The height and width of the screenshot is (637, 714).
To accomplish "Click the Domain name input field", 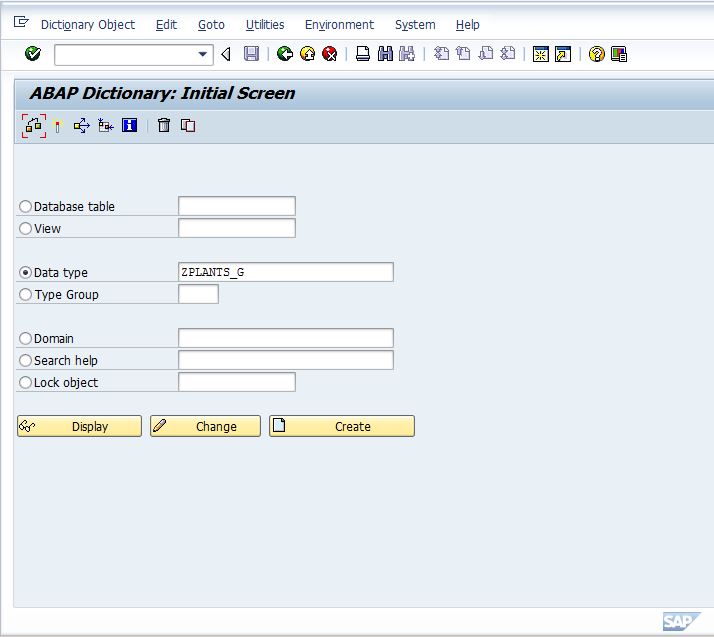I will [x=286, y=338].
